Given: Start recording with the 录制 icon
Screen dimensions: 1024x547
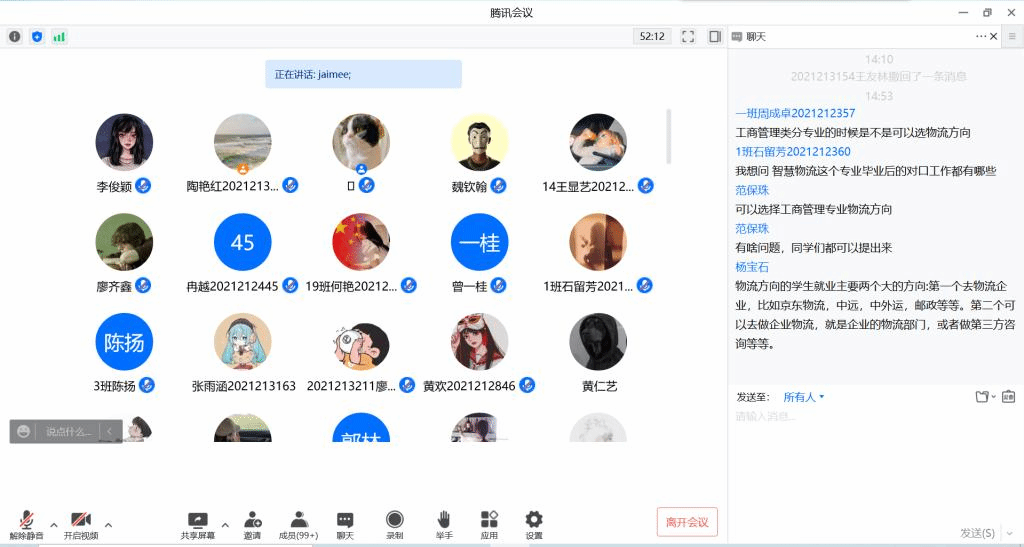Looking at the screenshot, I should [395, 520].
